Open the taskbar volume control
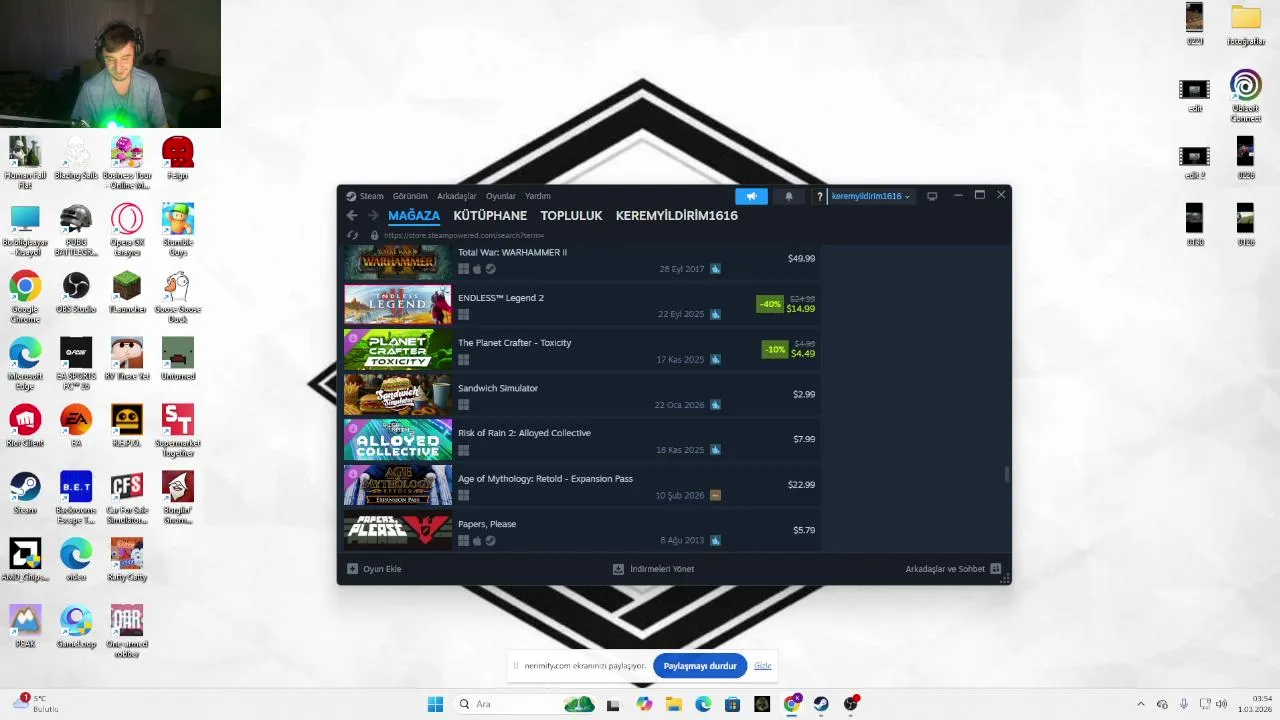Image resolution: width=1280 pixels, height=720 pixels. pos(1221,704)
